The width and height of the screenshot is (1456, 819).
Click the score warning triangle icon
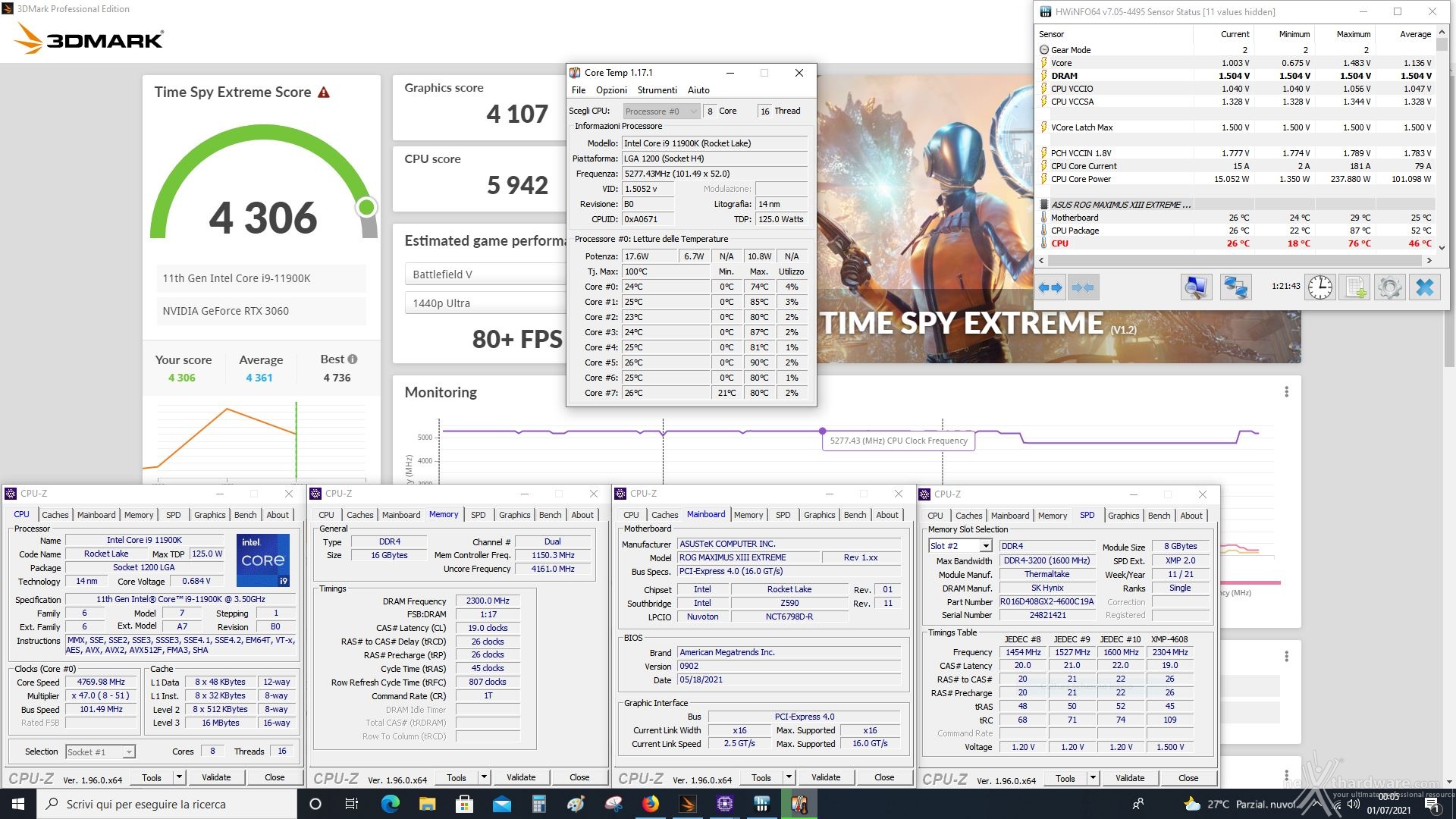tap(324, 93)
